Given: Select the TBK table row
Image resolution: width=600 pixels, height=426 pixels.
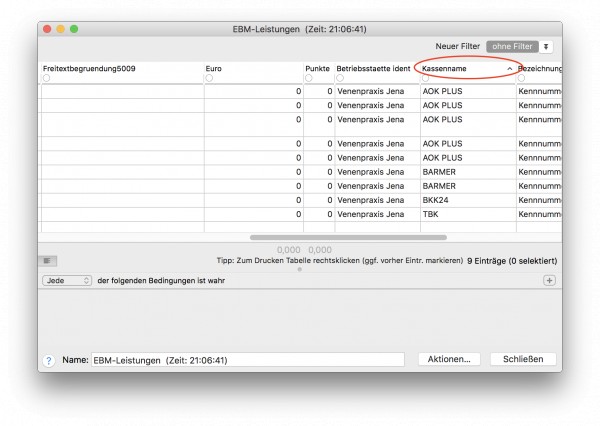Looking at the screenshot, I should (300, 214).
